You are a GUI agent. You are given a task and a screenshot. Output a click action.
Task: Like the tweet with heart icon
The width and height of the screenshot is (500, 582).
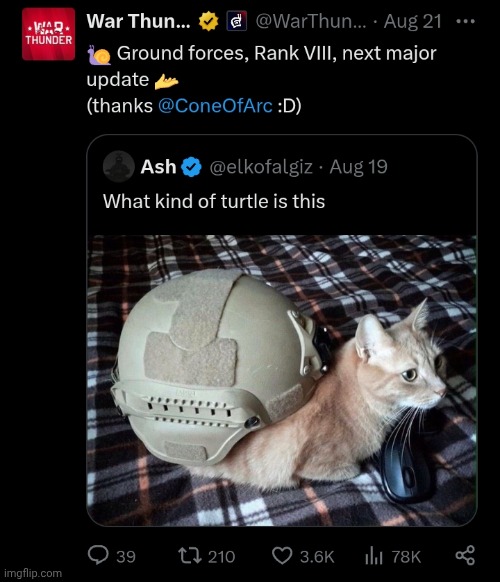click(282, 556)
